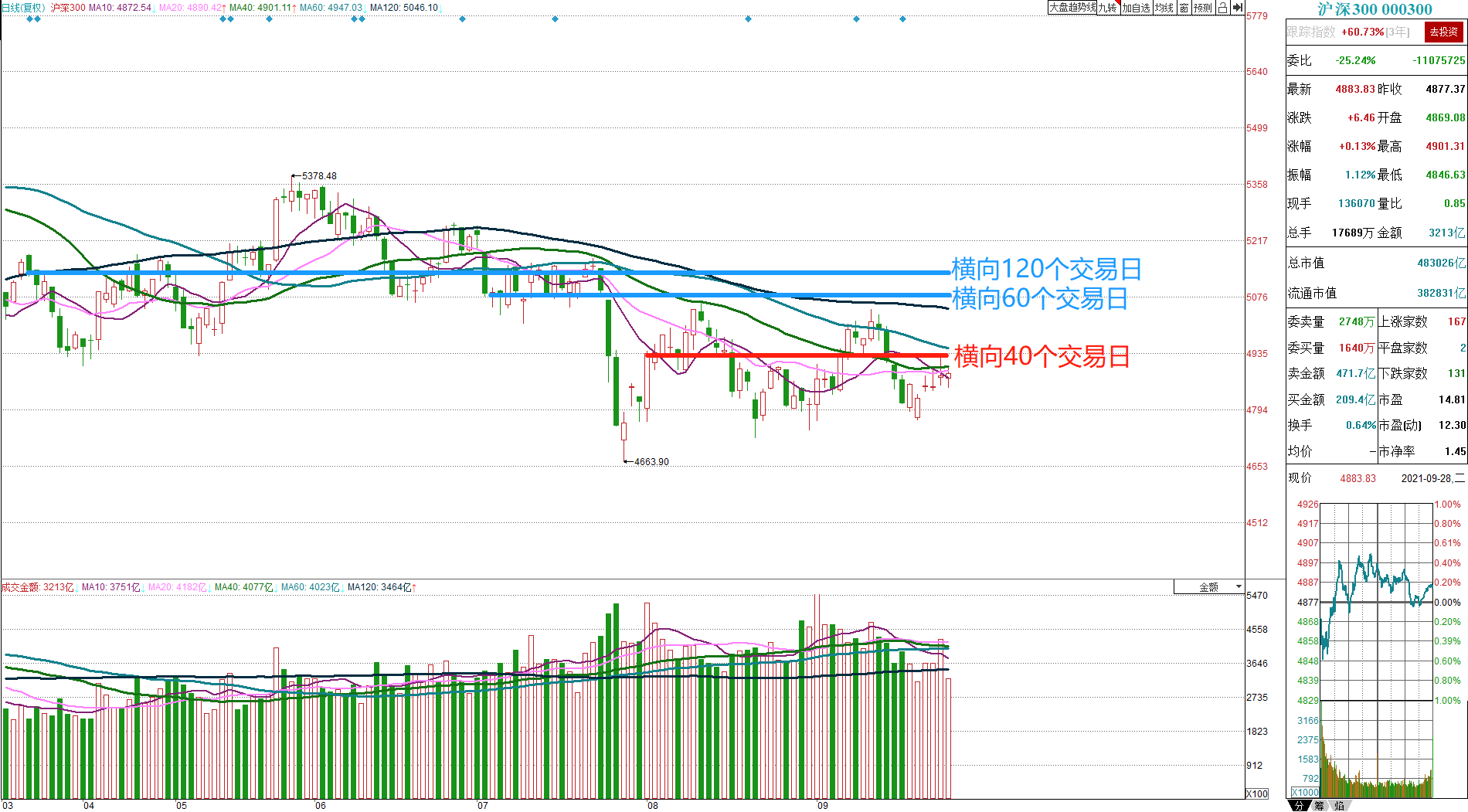Click the X1000 scale label in mini chart
Image resolution: width=1468 pixels, height=812 pixels.
(x=1306, y=792)
